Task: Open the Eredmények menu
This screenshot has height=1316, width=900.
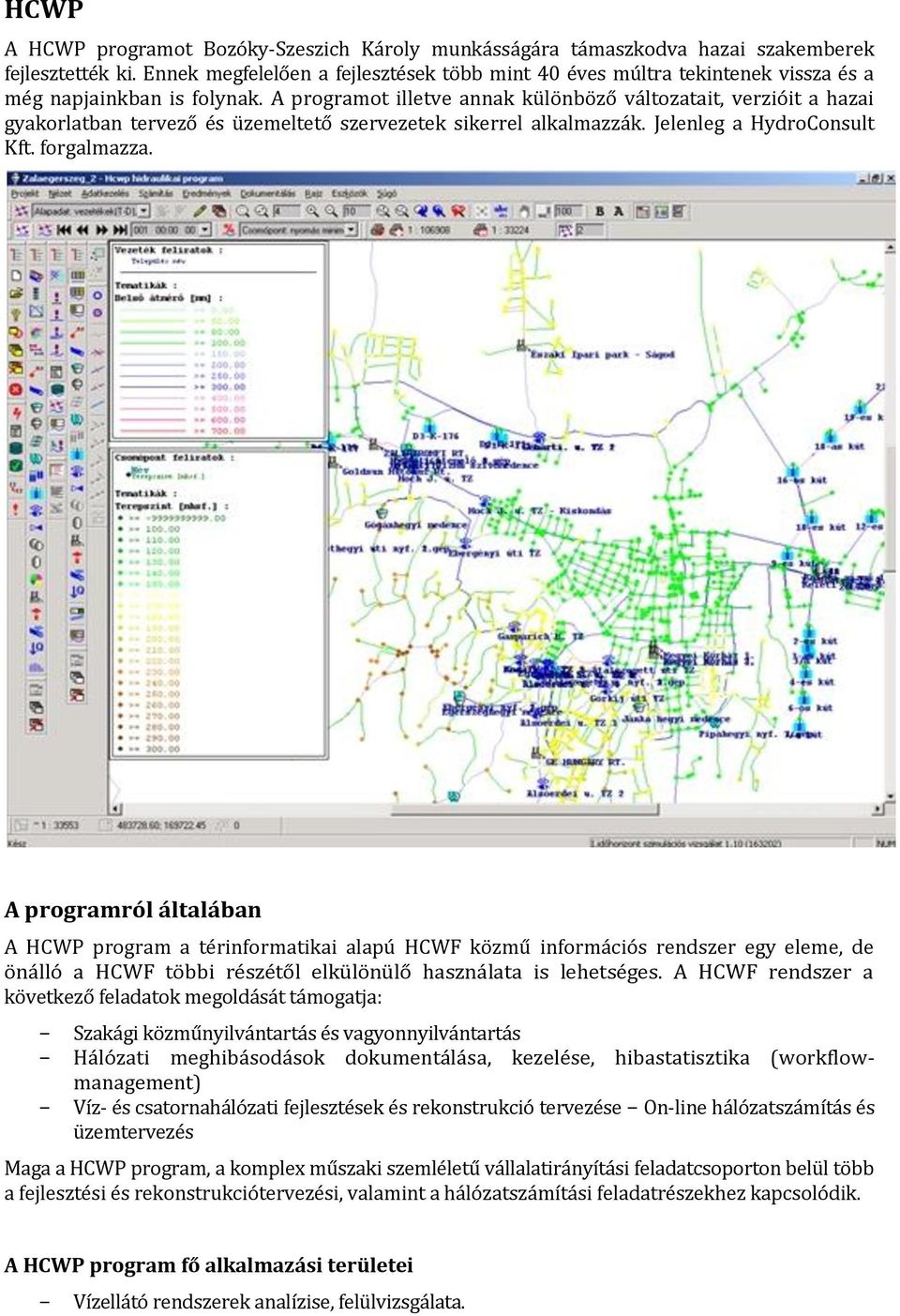Action: click(206, 194)
